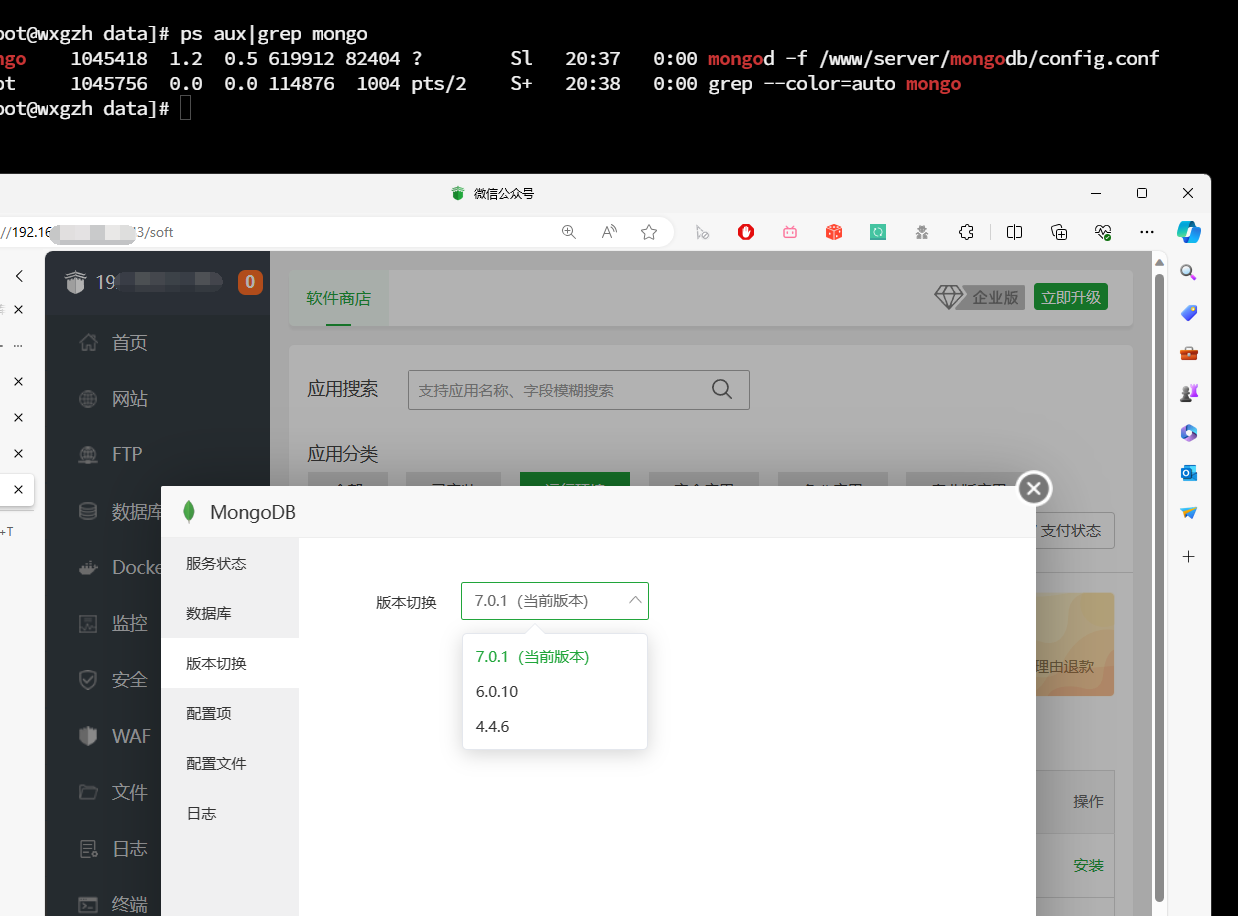1238x916 pixels.
Task: Open Outlook in Edge sidebar
Action: 1189,473
